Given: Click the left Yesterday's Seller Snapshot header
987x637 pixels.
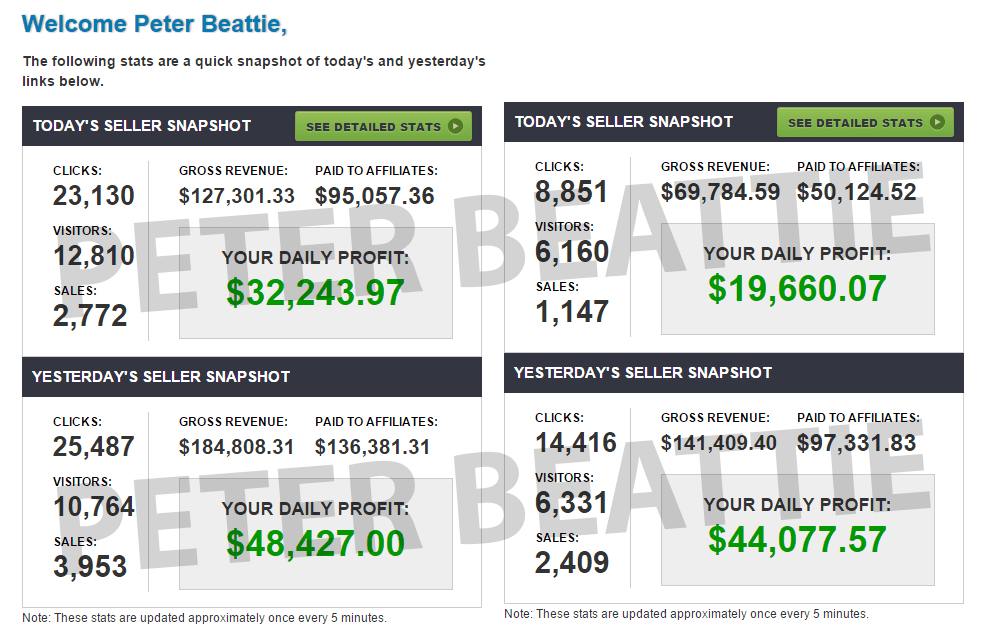Looking at the screenshot, I should click(161, 377).
